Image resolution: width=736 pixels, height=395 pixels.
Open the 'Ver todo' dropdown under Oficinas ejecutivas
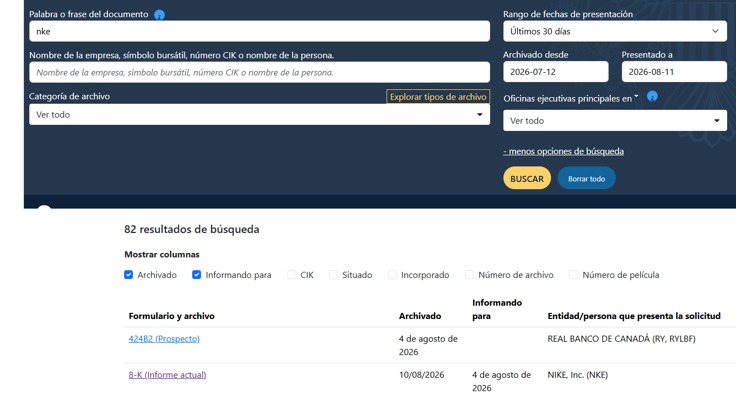615,121
